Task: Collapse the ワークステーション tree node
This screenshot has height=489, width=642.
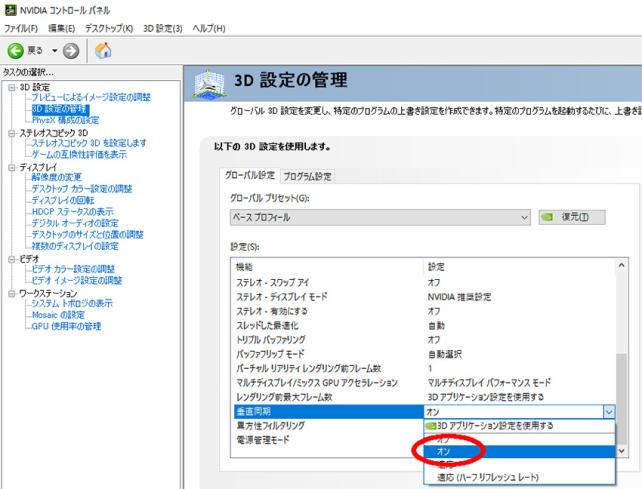Action: pos(12,294)
